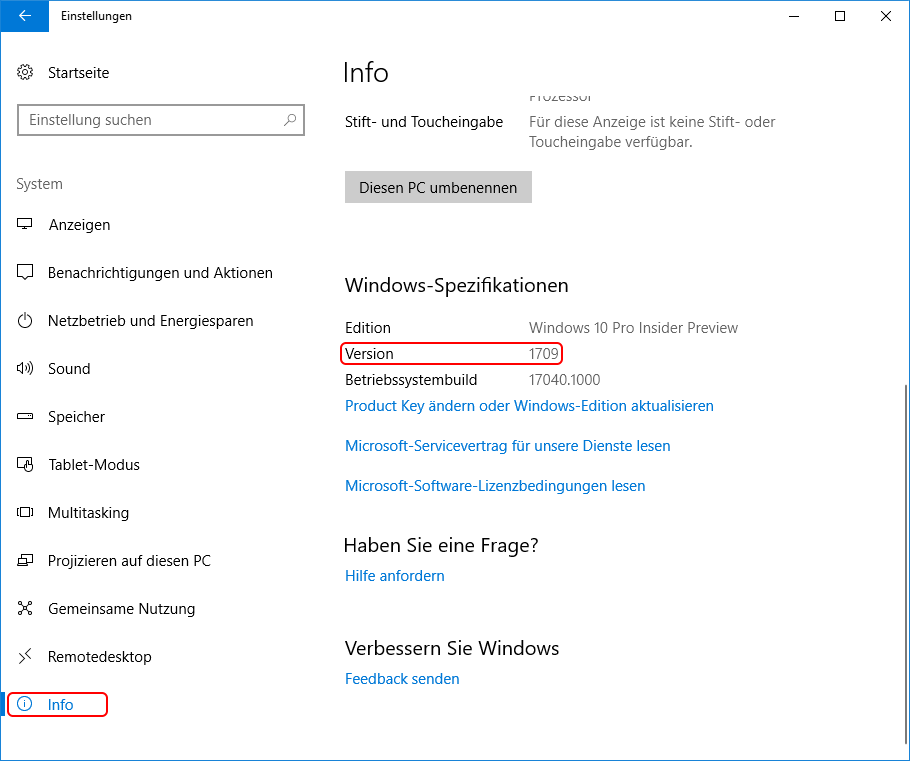
Task: Open Projizieren auf diesen PC
Action: pyautogui.click(x=129, y=561)
